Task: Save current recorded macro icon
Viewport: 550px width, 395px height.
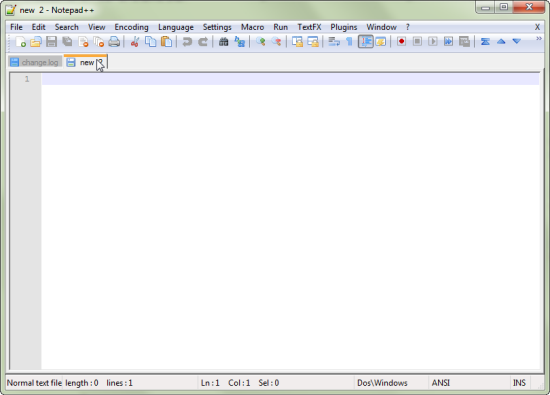Action: point(464,42)
